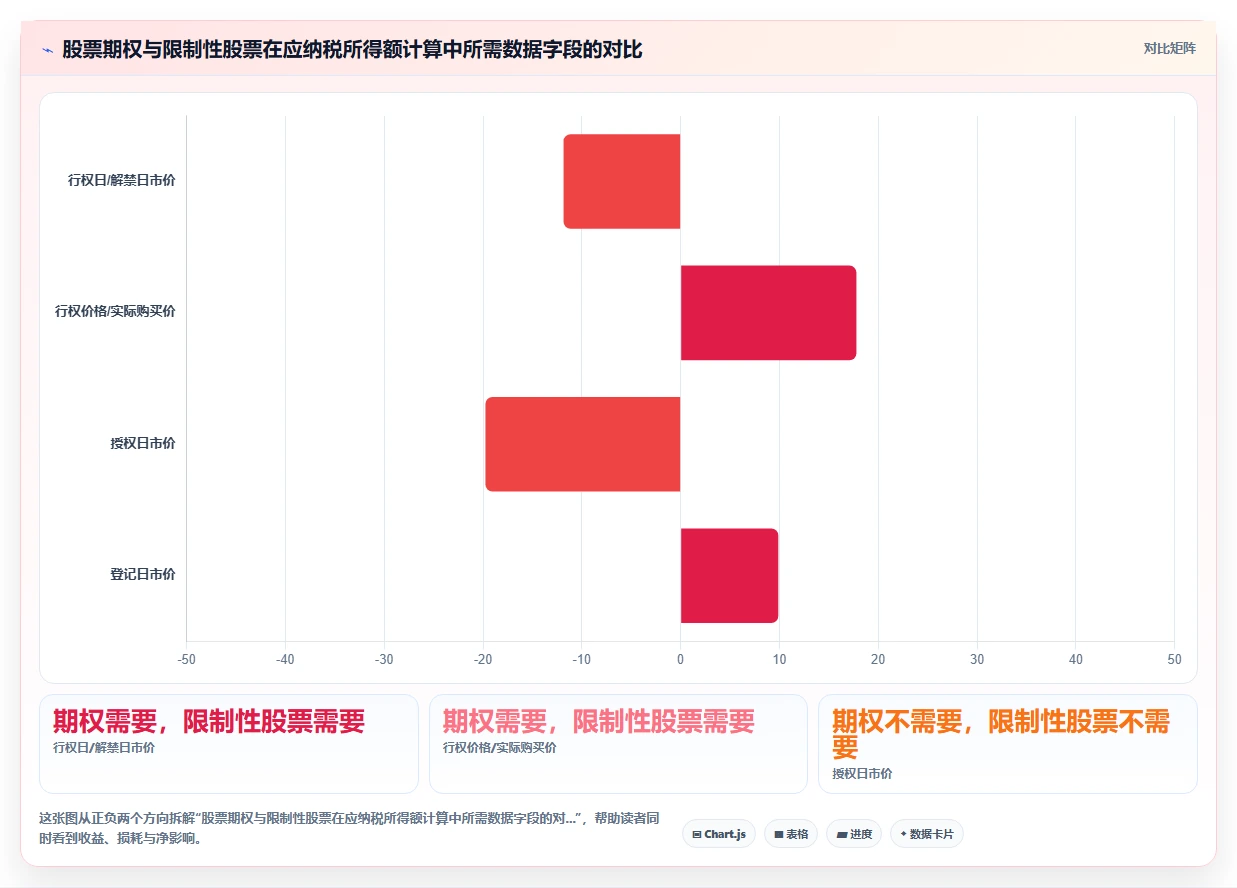Select the 进度 tag chip
This screenshot has height=888, width=1237.
[854, 834]
